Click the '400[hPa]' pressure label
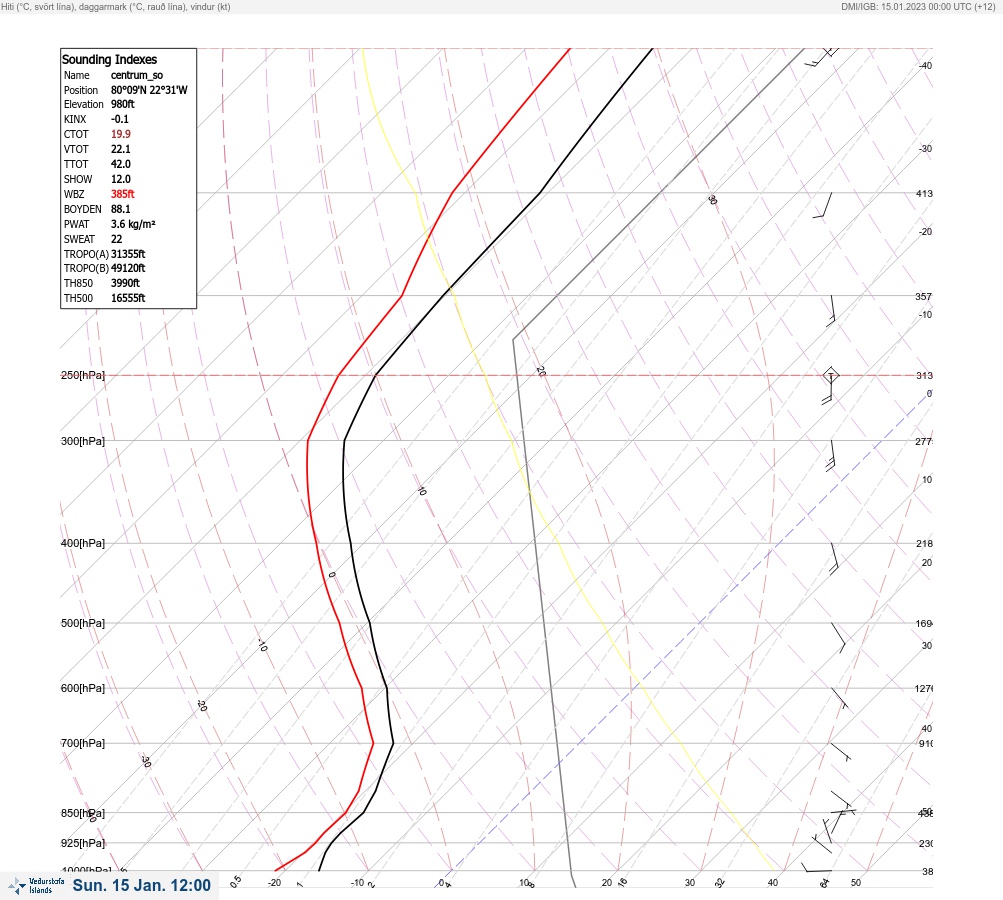 pyautogui.click(x=83, y=543)
